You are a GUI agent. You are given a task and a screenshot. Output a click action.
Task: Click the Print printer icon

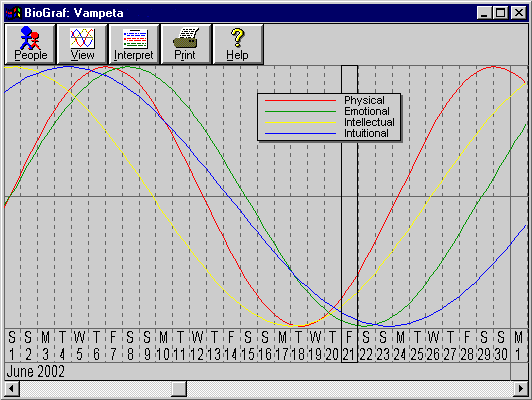(186, 38)
